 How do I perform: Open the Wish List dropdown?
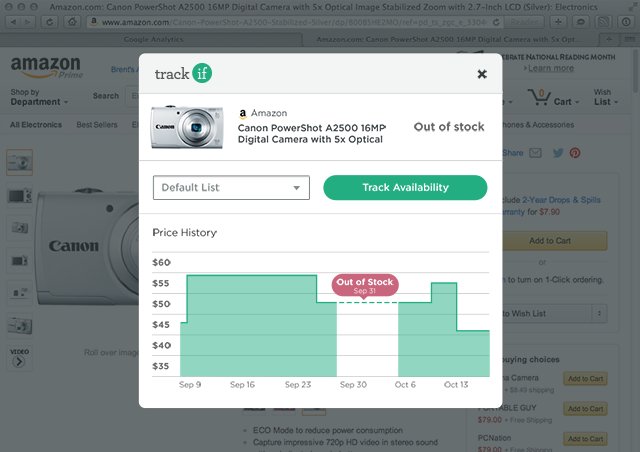(x=606, y=97)
